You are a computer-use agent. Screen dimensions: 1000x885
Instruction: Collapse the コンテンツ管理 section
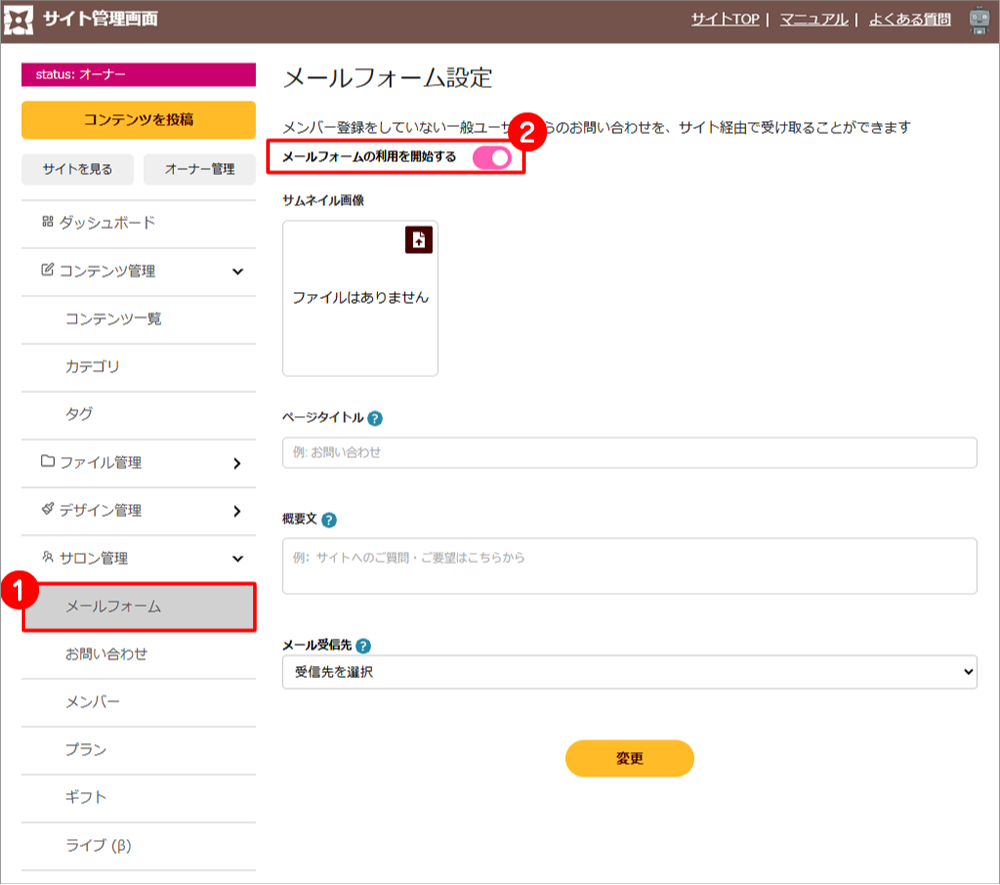pos(237,271)
